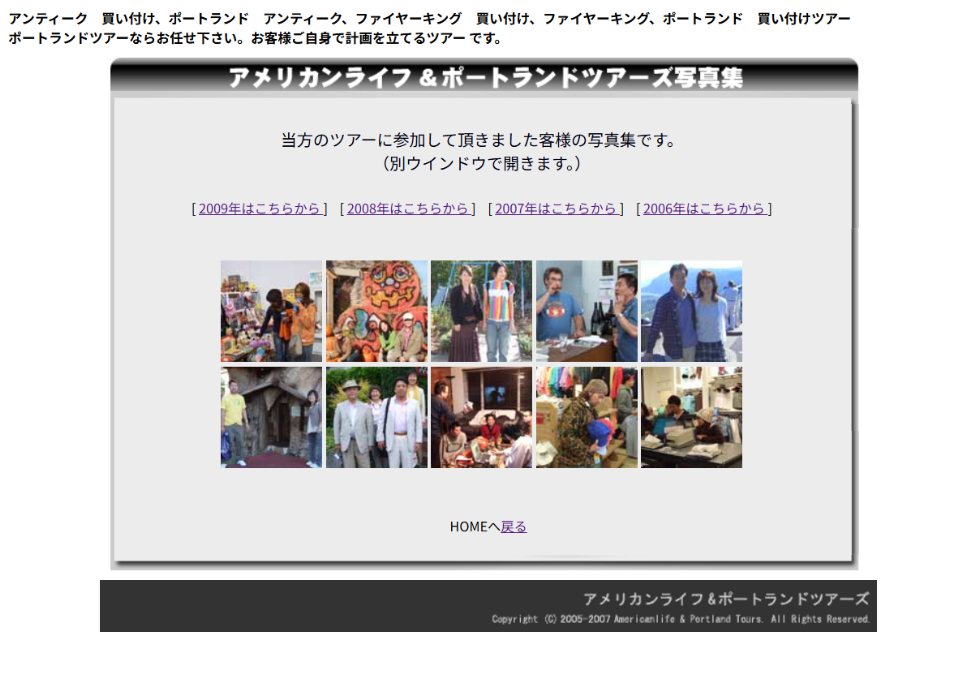Select the couple with mountain backdrop photo
The image size is (976, 700).
pos(691,312)
